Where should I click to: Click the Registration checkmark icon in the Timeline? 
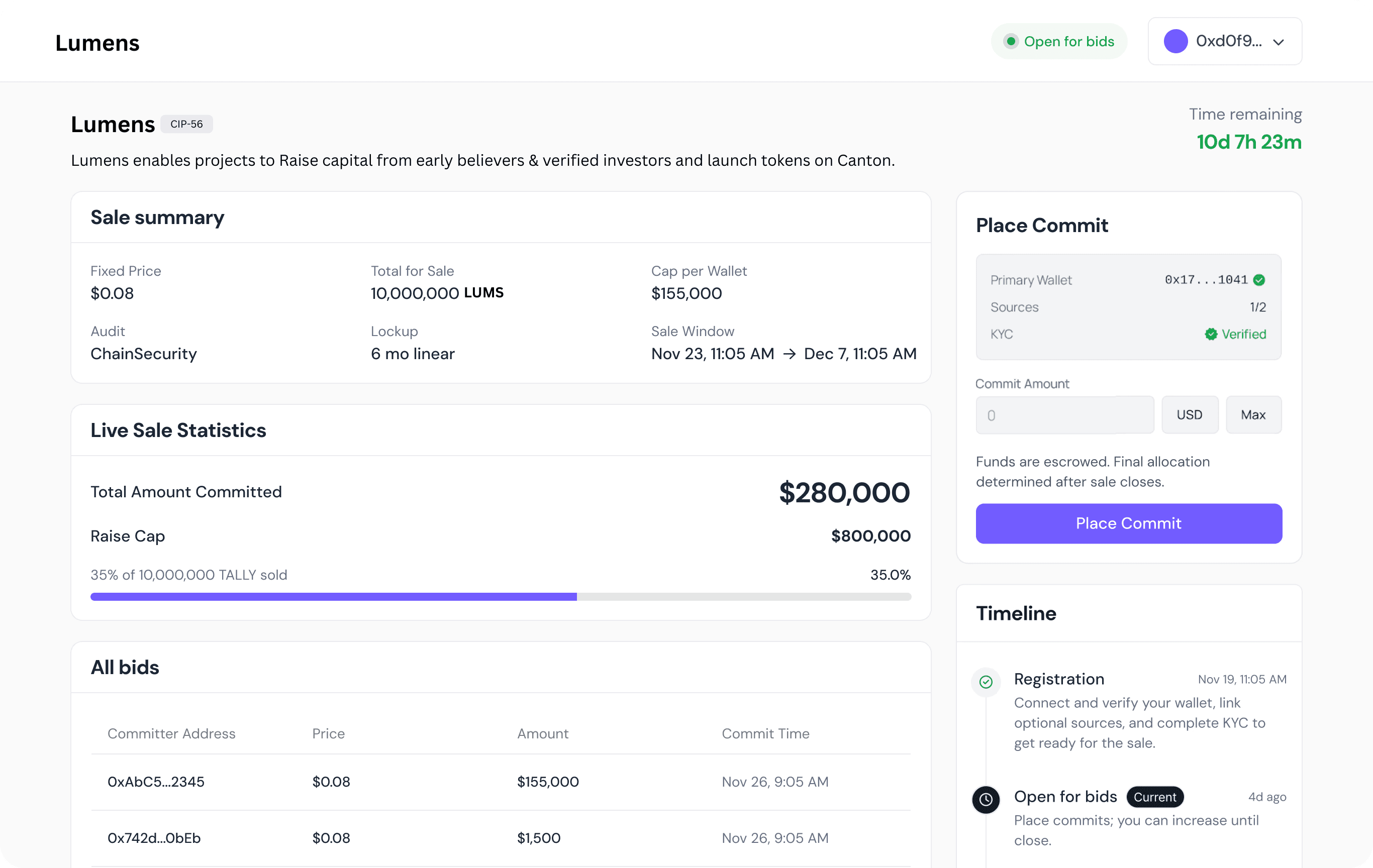pyautogui.click(x=986, y=682)
